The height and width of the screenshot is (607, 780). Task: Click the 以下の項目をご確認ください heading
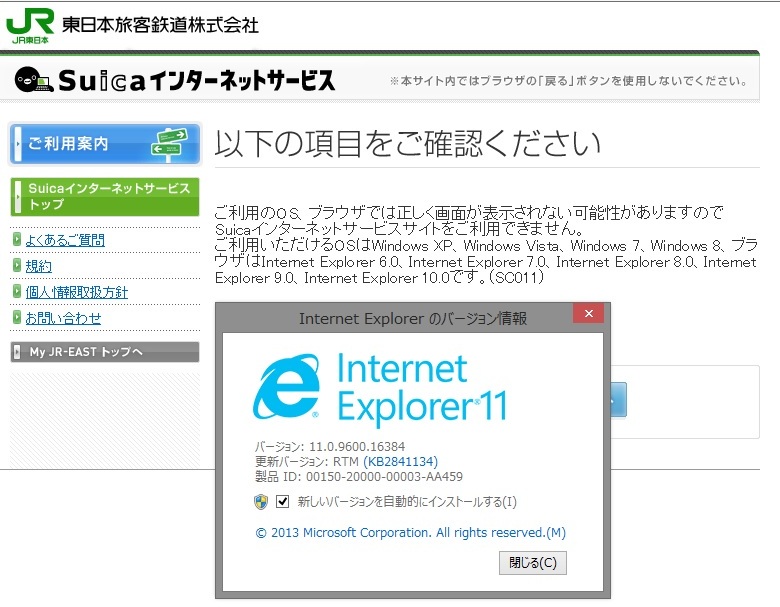[407, 143]
